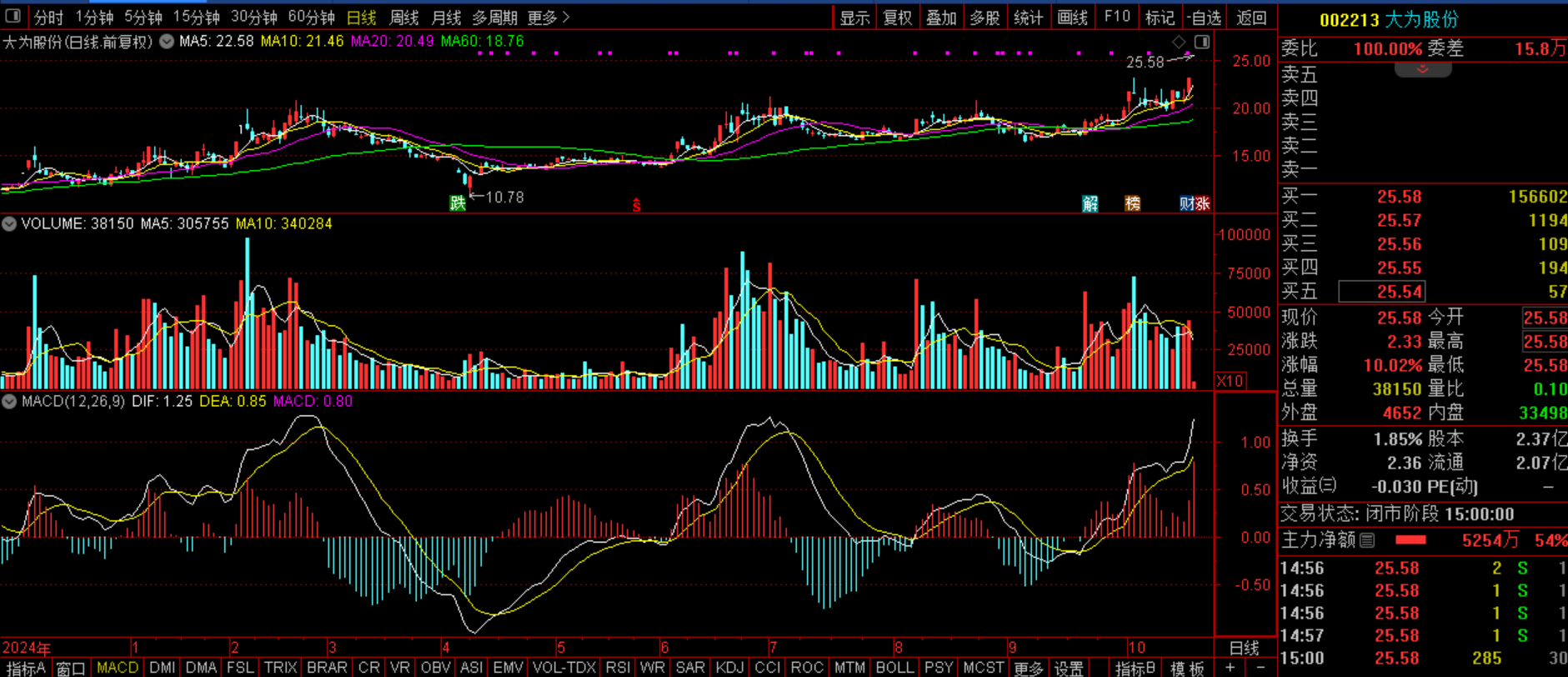Open the 显示 display menu
1568x677 pixels.
point(854,17)
